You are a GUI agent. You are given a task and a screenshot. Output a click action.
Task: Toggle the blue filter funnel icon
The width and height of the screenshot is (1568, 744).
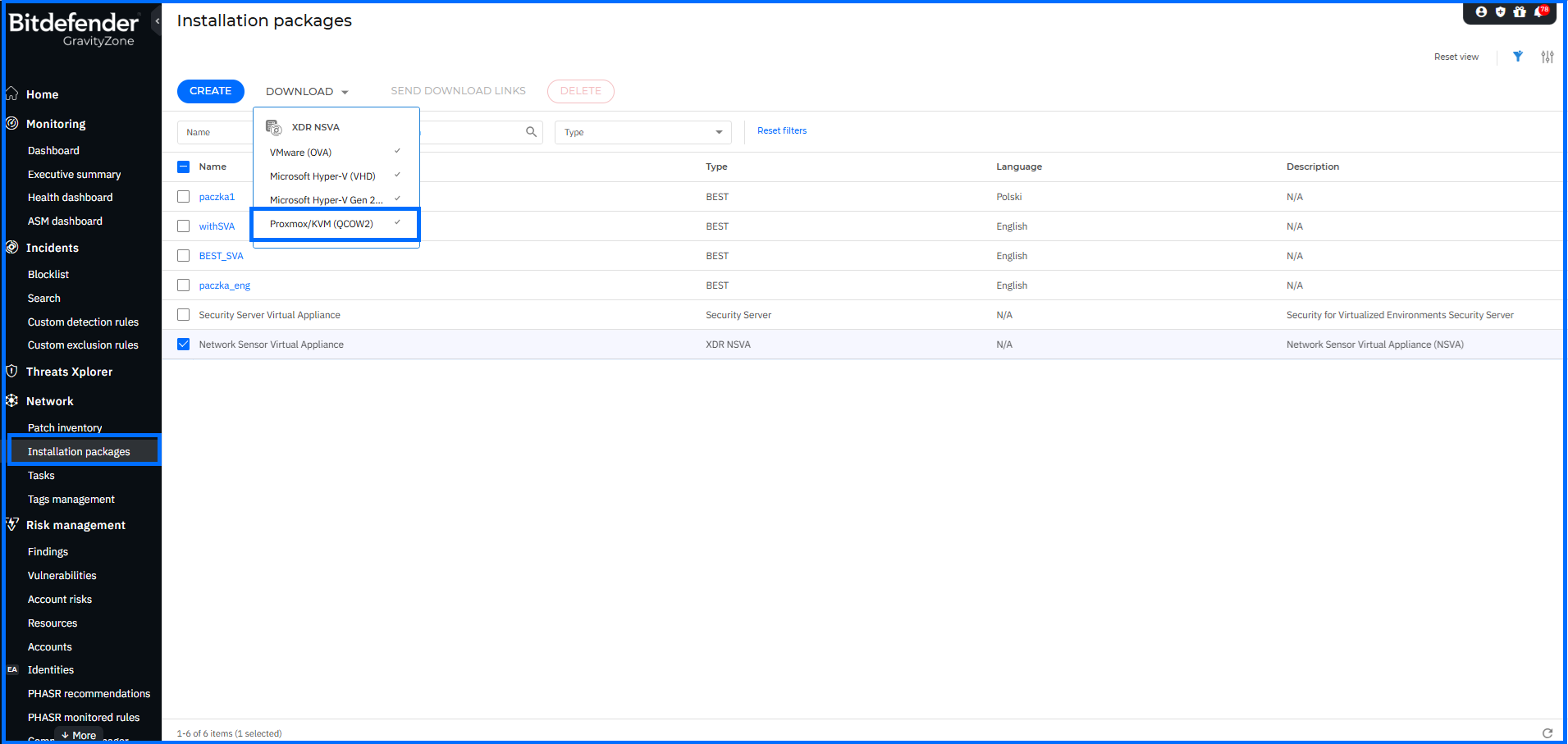pos(1518,57)
